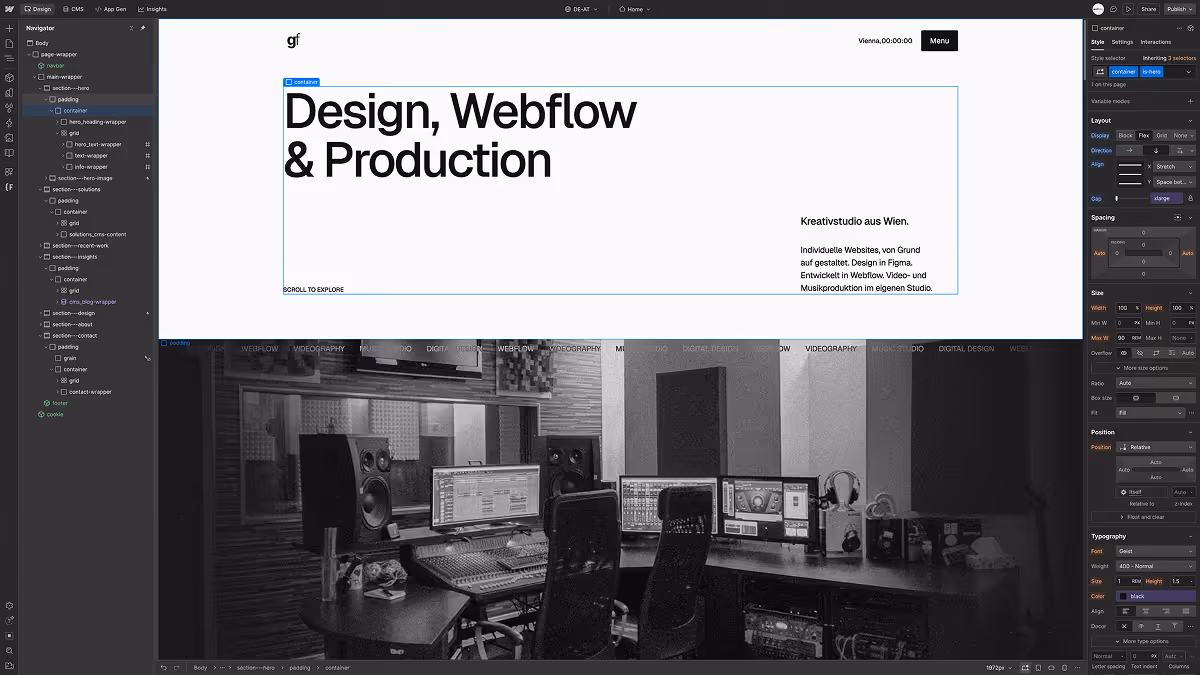1200x675 pixels.
Task: Open the comments speech bubble icon
Action: pyautogui.click(x=1113, y=9)
